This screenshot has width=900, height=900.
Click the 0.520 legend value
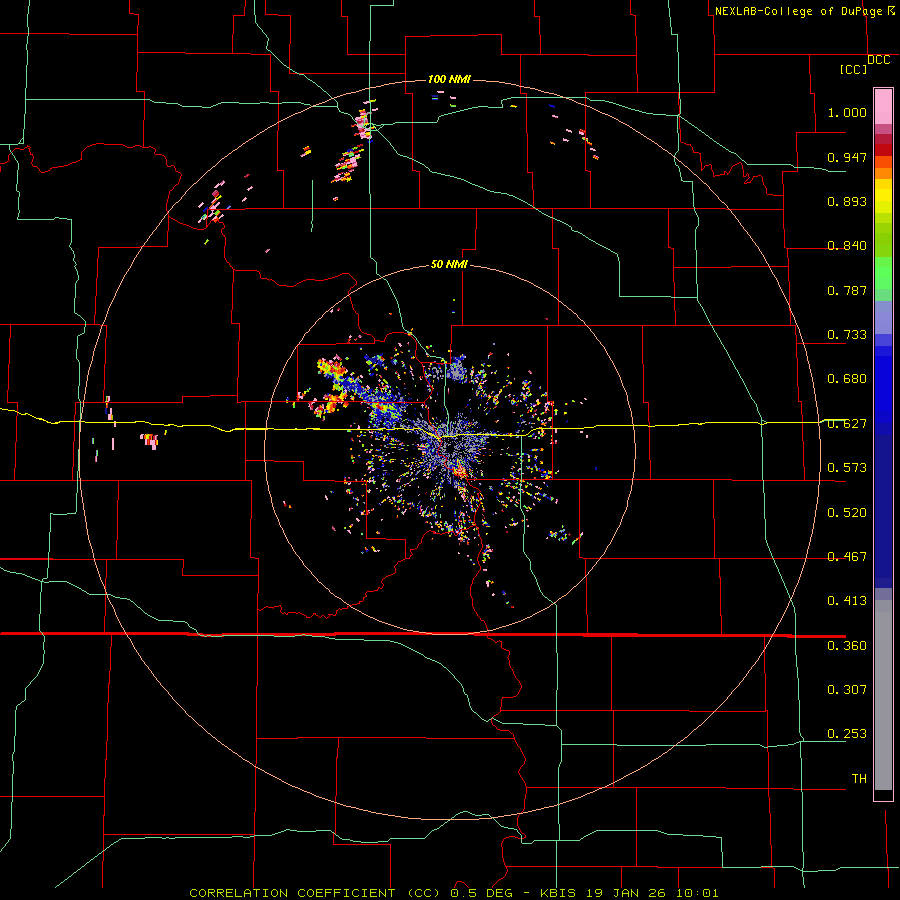tap(847, 513)
